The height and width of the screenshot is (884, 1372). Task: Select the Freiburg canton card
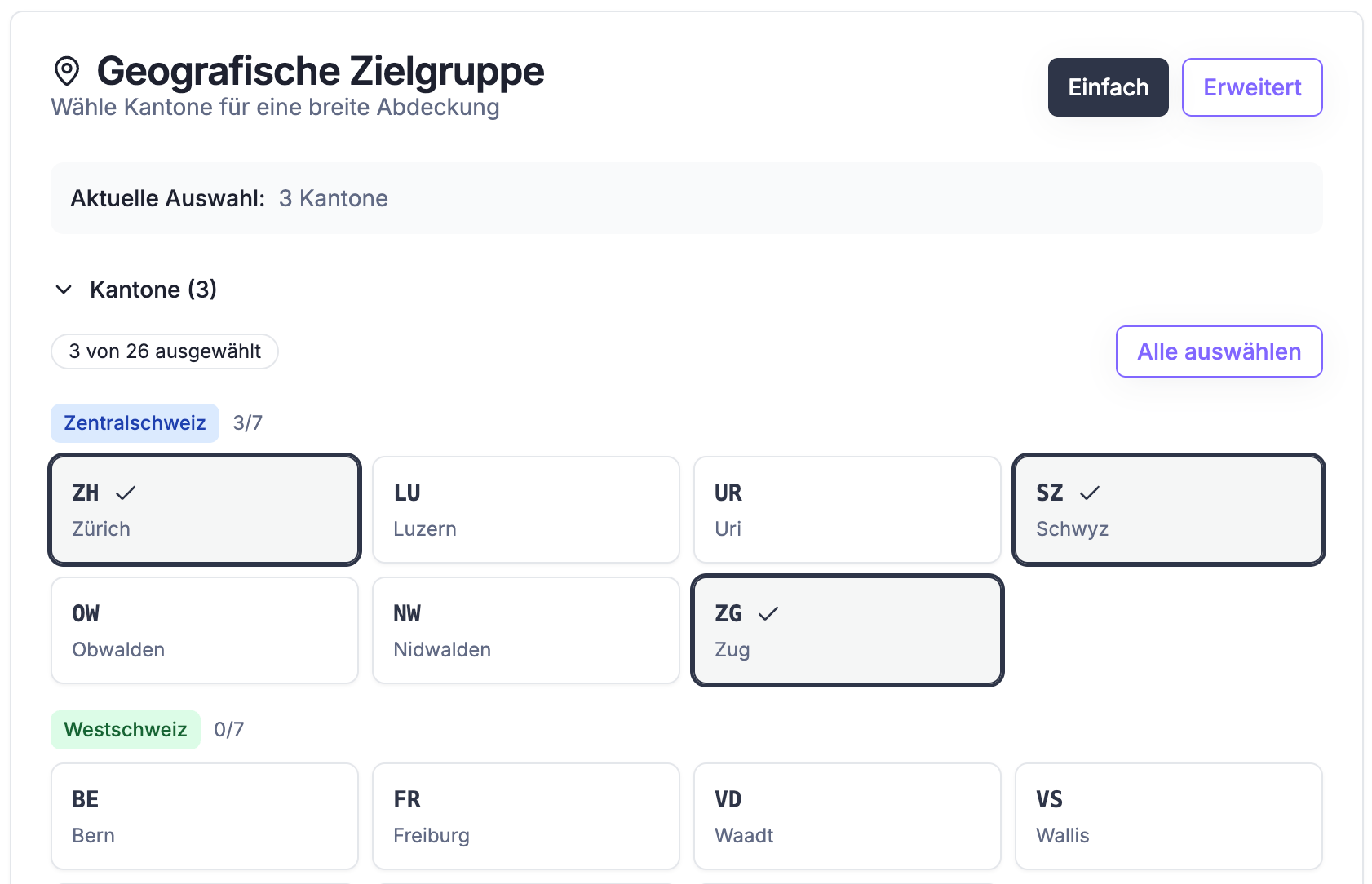pos(526,816)
